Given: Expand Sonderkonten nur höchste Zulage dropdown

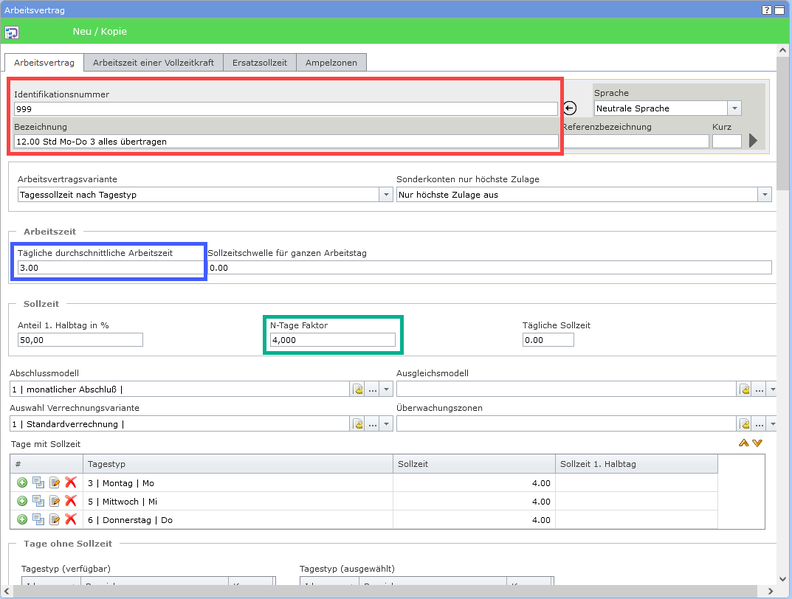Looking at the screenshot, I should click(765, 195).
